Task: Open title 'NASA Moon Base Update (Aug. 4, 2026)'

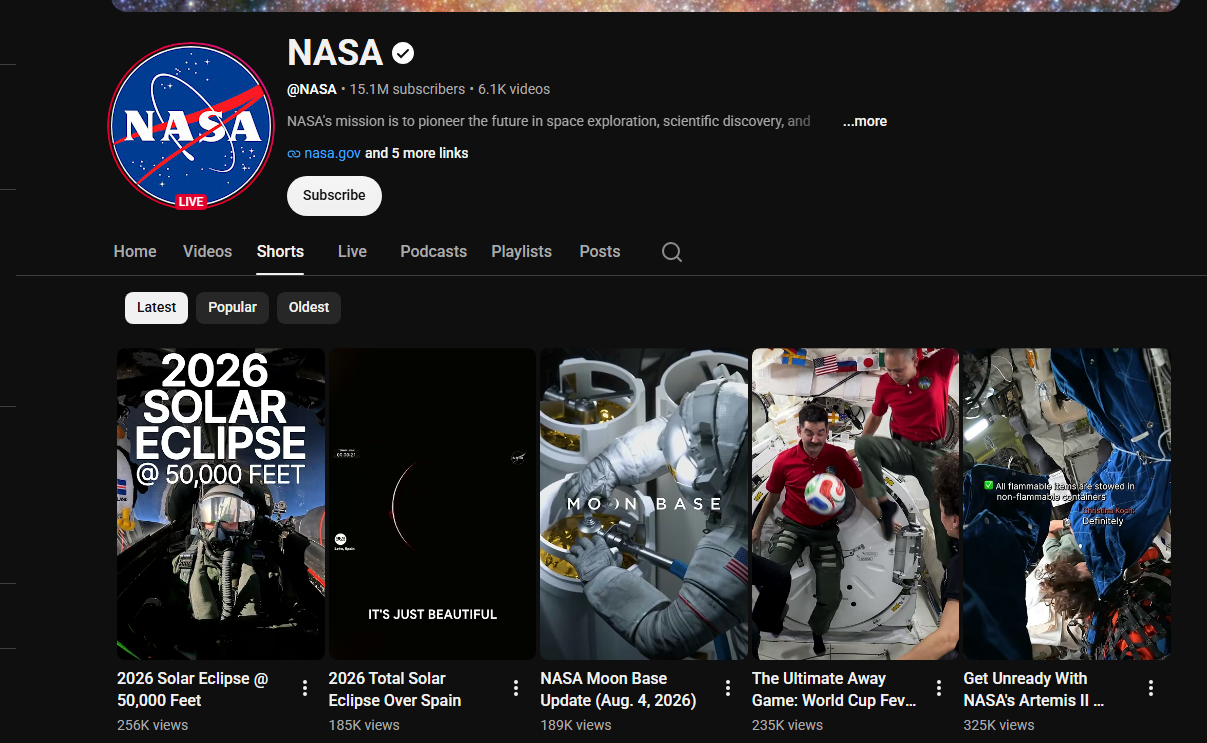Action: click(x=618, y=689)
